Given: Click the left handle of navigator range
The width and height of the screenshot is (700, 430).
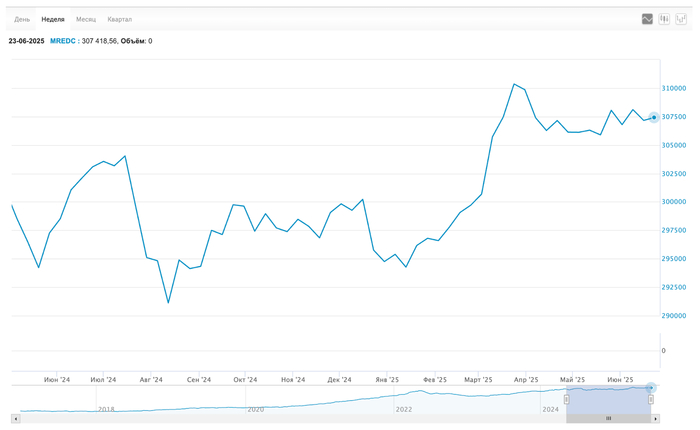Looking at the screenshot, I should pos(566,399).
